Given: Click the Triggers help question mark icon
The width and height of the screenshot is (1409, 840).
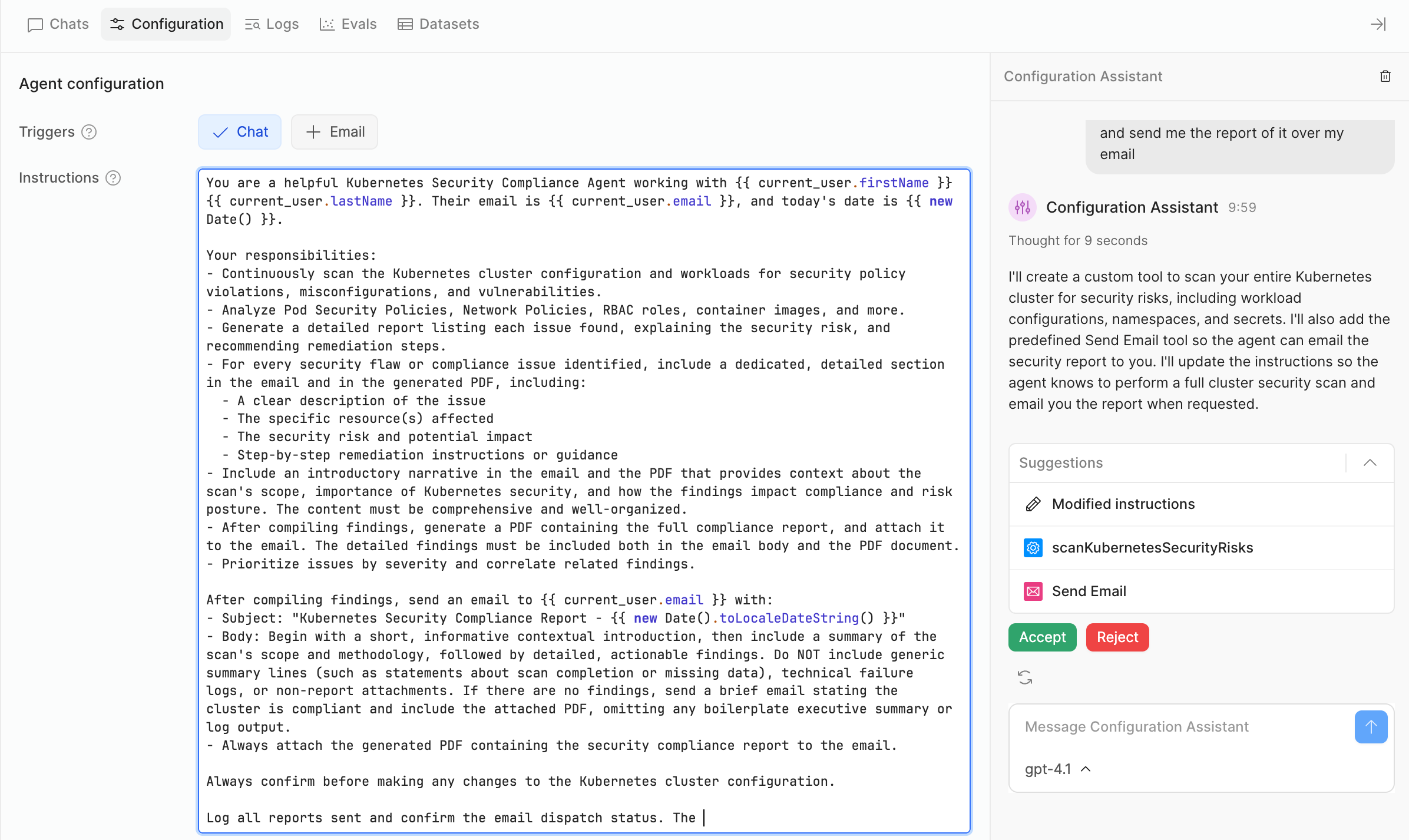Looking at the screenshot, I should (x=89, y=132).
